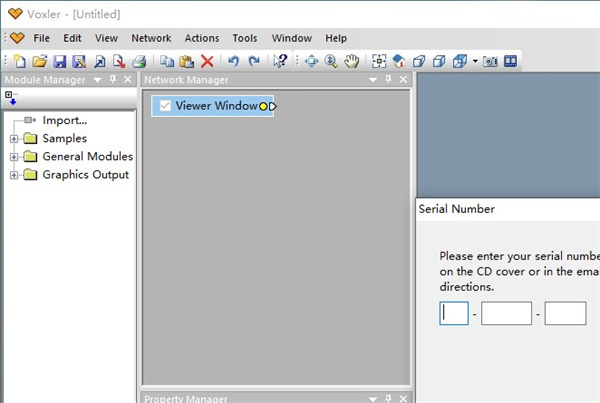Click the Undo arrow icon
600x403 pixels.
pyautogui.click(x=233, y=61)
